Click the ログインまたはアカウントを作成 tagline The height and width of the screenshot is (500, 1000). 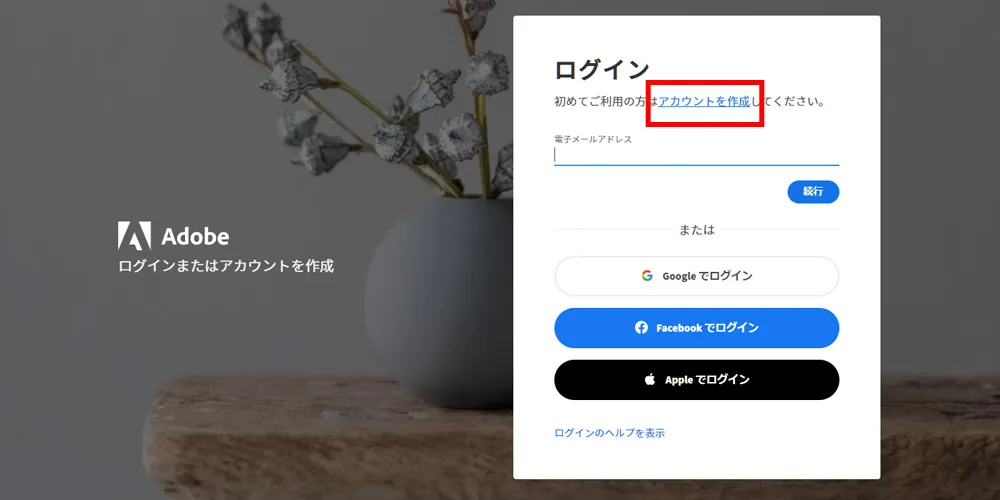226,266
